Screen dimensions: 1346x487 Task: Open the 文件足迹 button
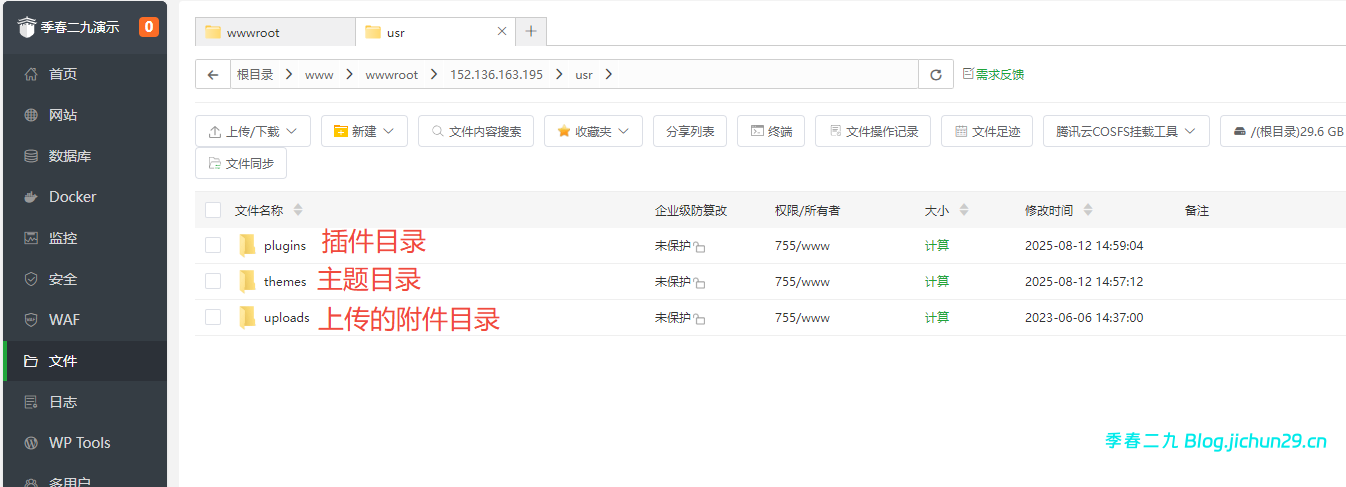pyautogui.click(x=987, y=131)
